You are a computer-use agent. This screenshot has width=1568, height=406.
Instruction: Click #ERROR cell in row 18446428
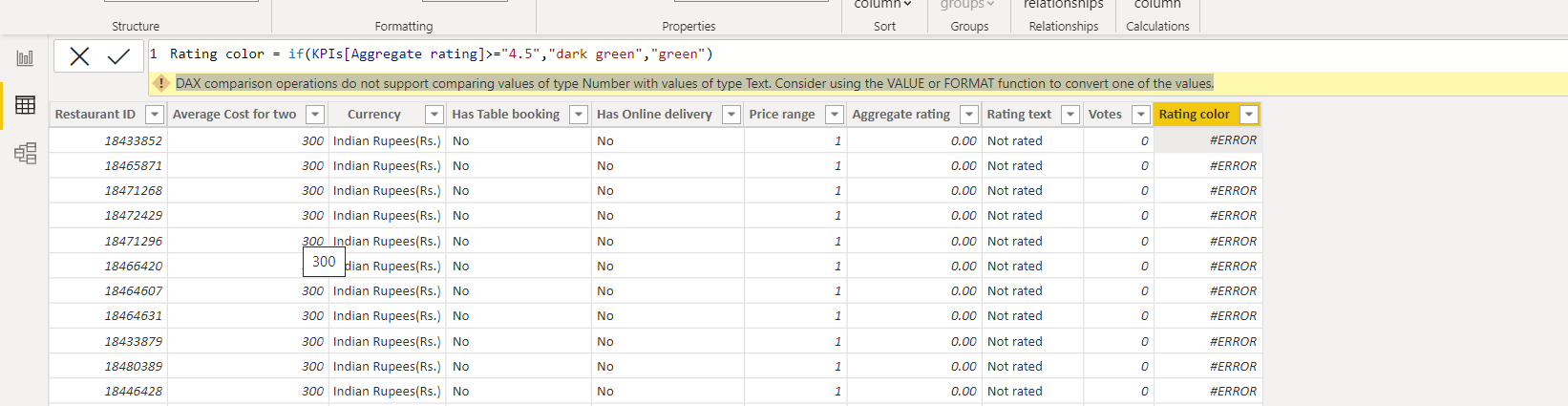(1208, 391)
